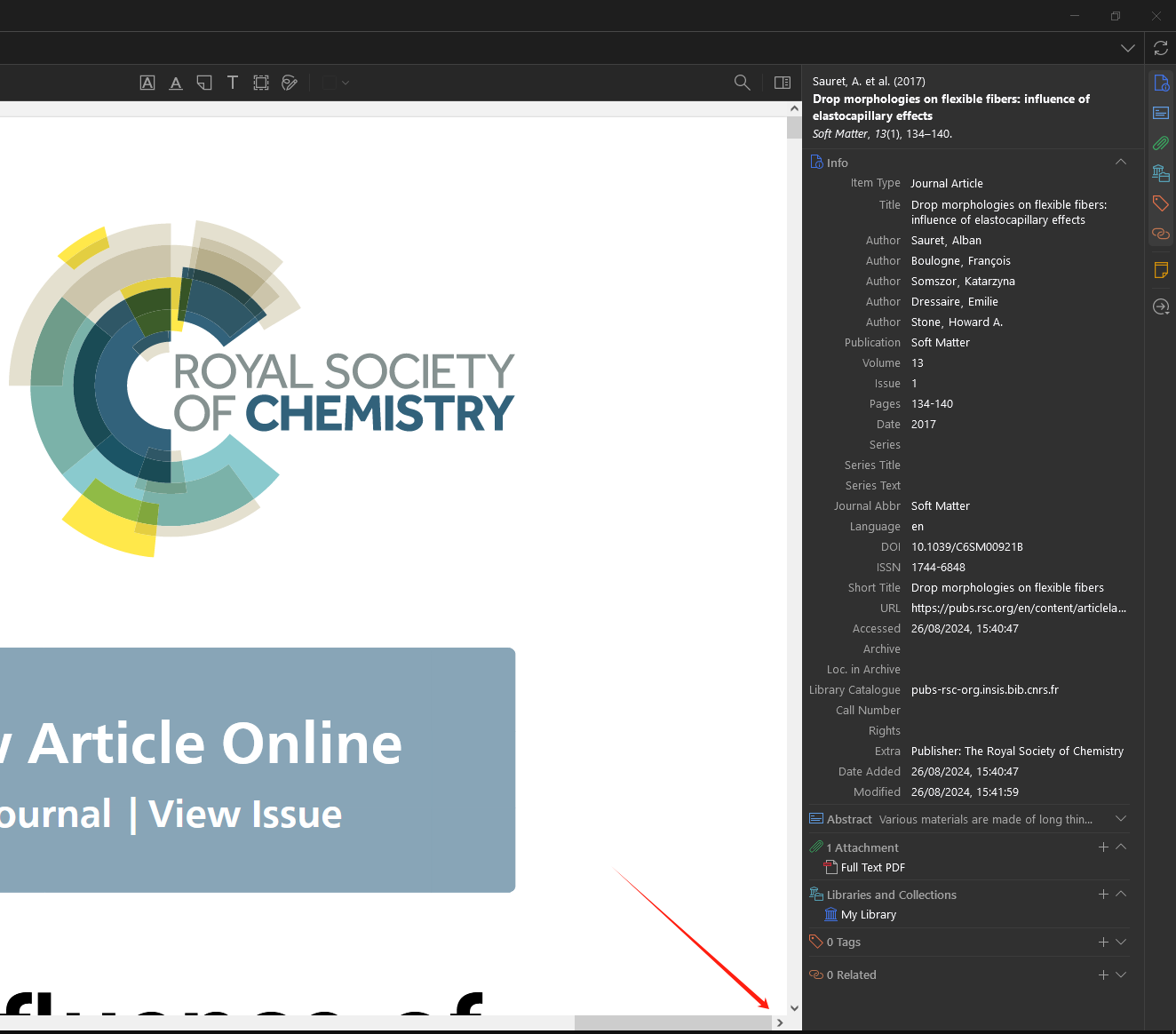This screenshot has height=1034, width=1176.
Task: Jump to Tags section via sidebar icon
Action: coord(1161,203)
